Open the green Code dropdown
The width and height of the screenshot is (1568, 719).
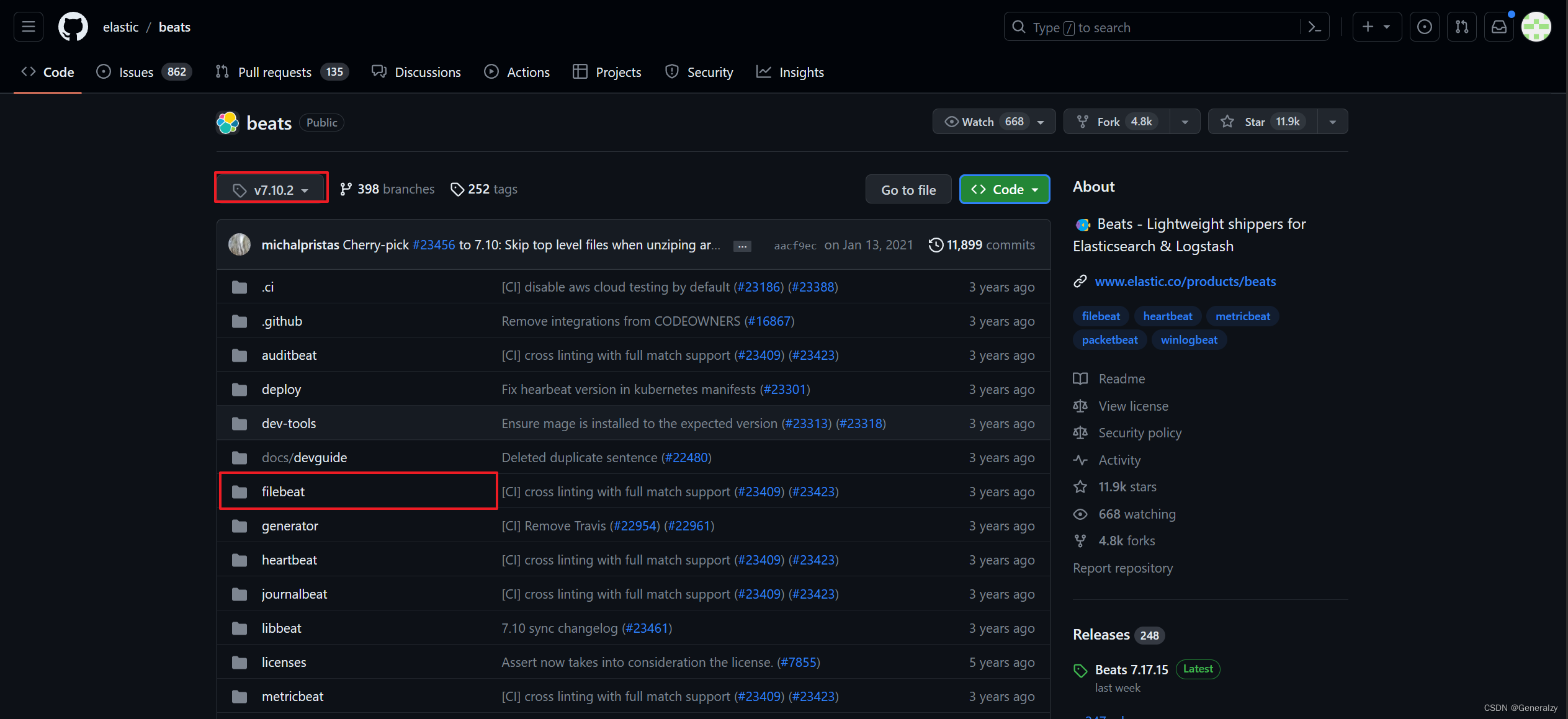[x=1004, y=190]
